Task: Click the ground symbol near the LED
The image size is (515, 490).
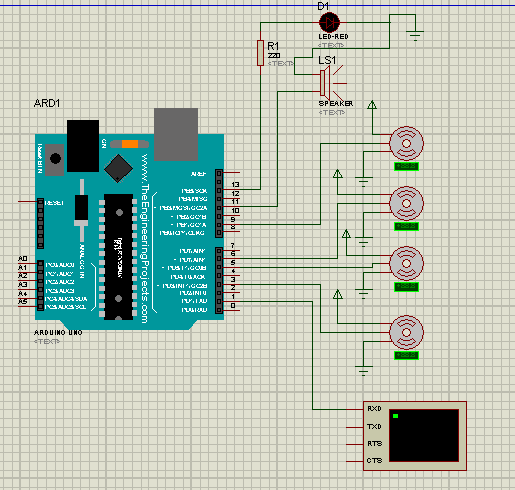Action: 415,35
